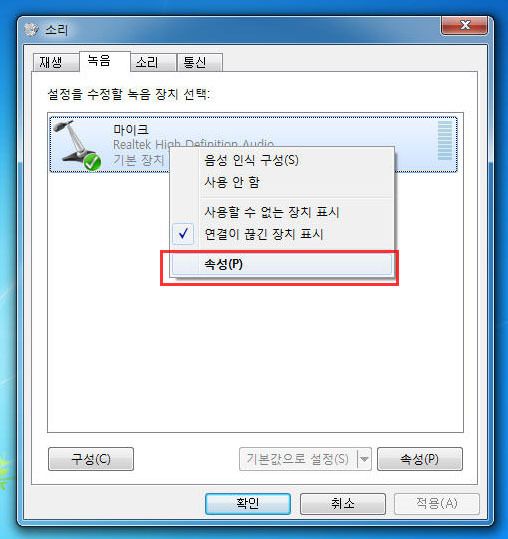Click the green default-device checkmark badge
This screenshot has width=508, height=539.
click(x=92, y=162)
